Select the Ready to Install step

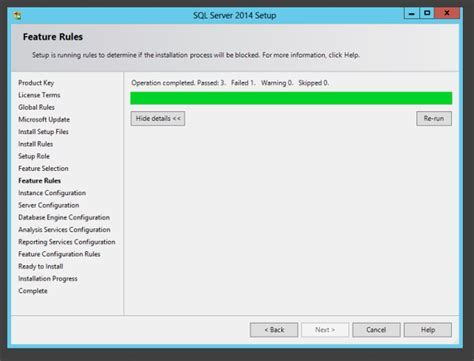[x=41, y=266]
